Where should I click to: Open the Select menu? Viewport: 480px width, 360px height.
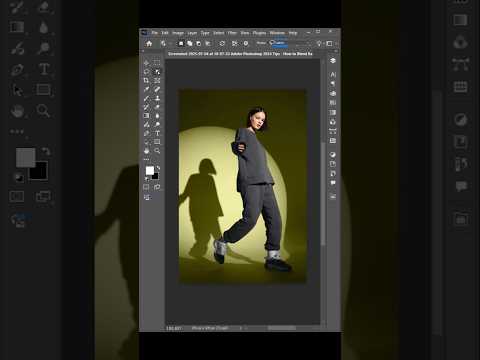[x=219, y=33]
